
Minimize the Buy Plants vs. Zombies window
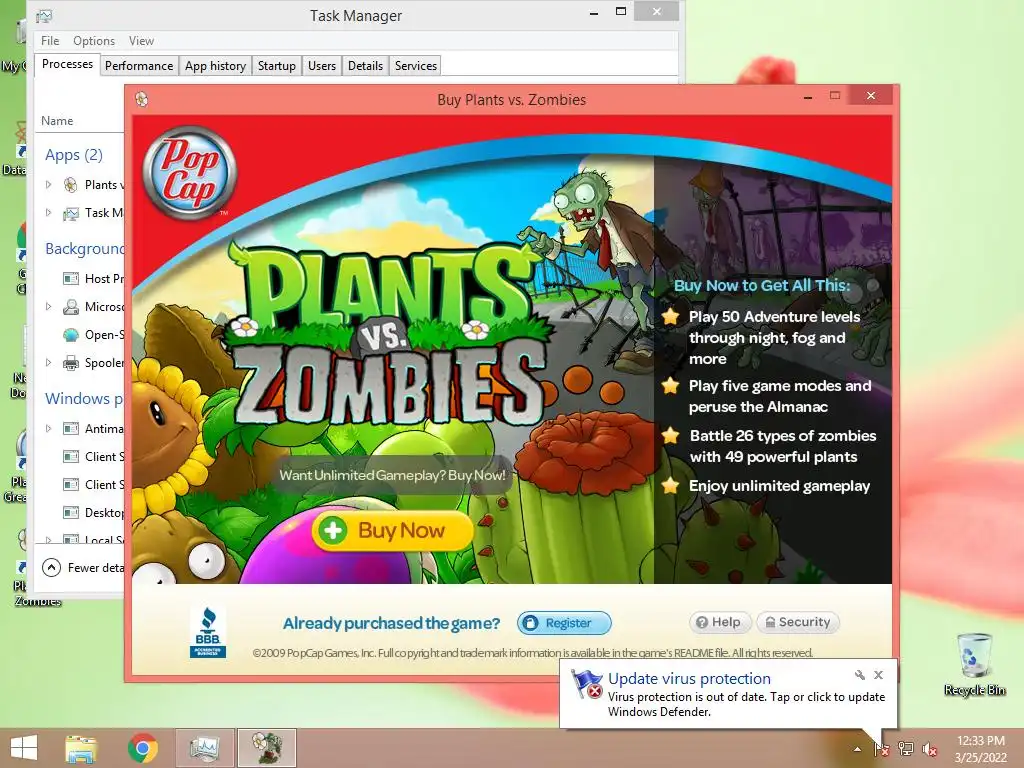(x=808, y=97)
